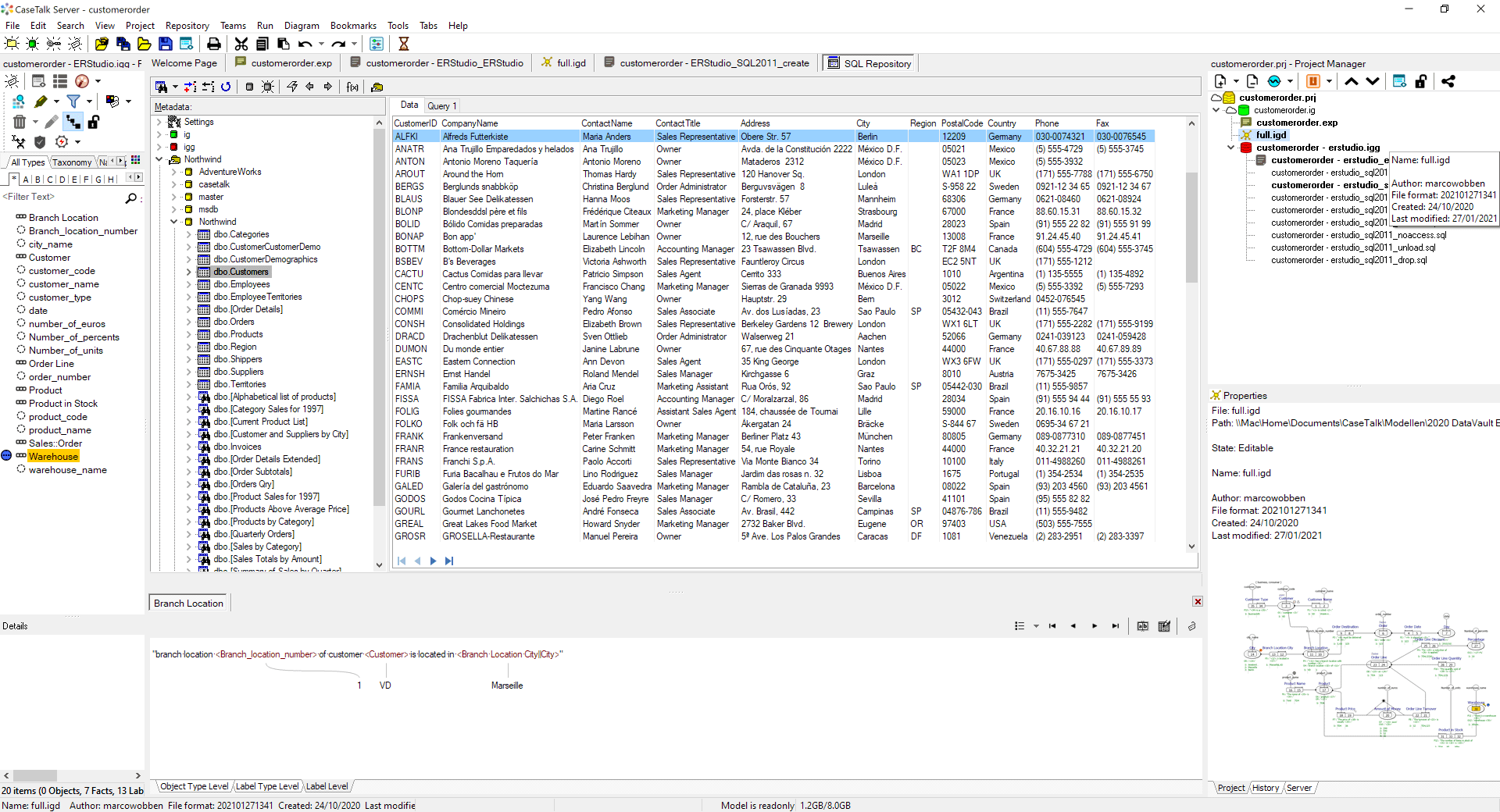
Task: Click the Save icon in the main toolbar
Action: pos(165,44)
